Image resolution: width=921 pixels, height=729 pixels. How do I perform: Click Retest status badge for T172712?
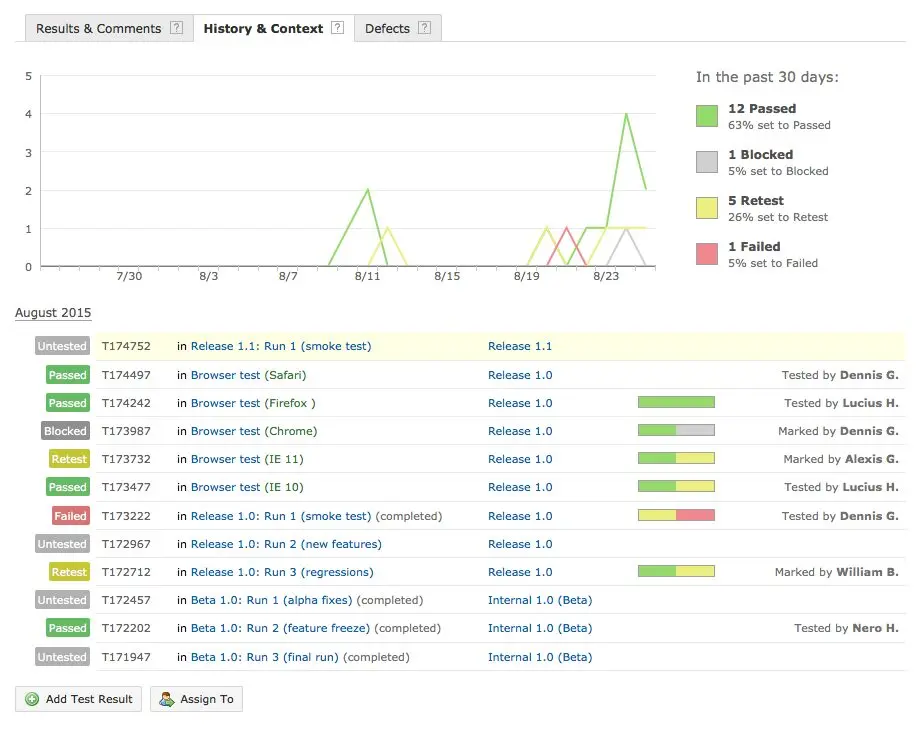pyautogui.click(x=69, y=572)
